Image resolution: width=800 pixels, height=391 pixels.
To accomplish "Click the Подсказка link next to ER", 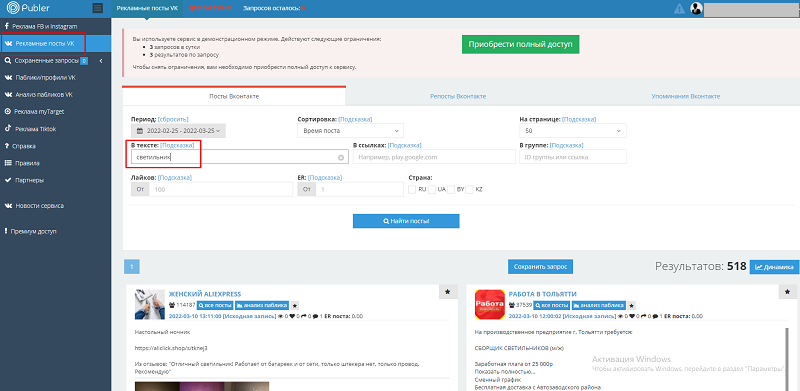I will click(x=325, y=178).
